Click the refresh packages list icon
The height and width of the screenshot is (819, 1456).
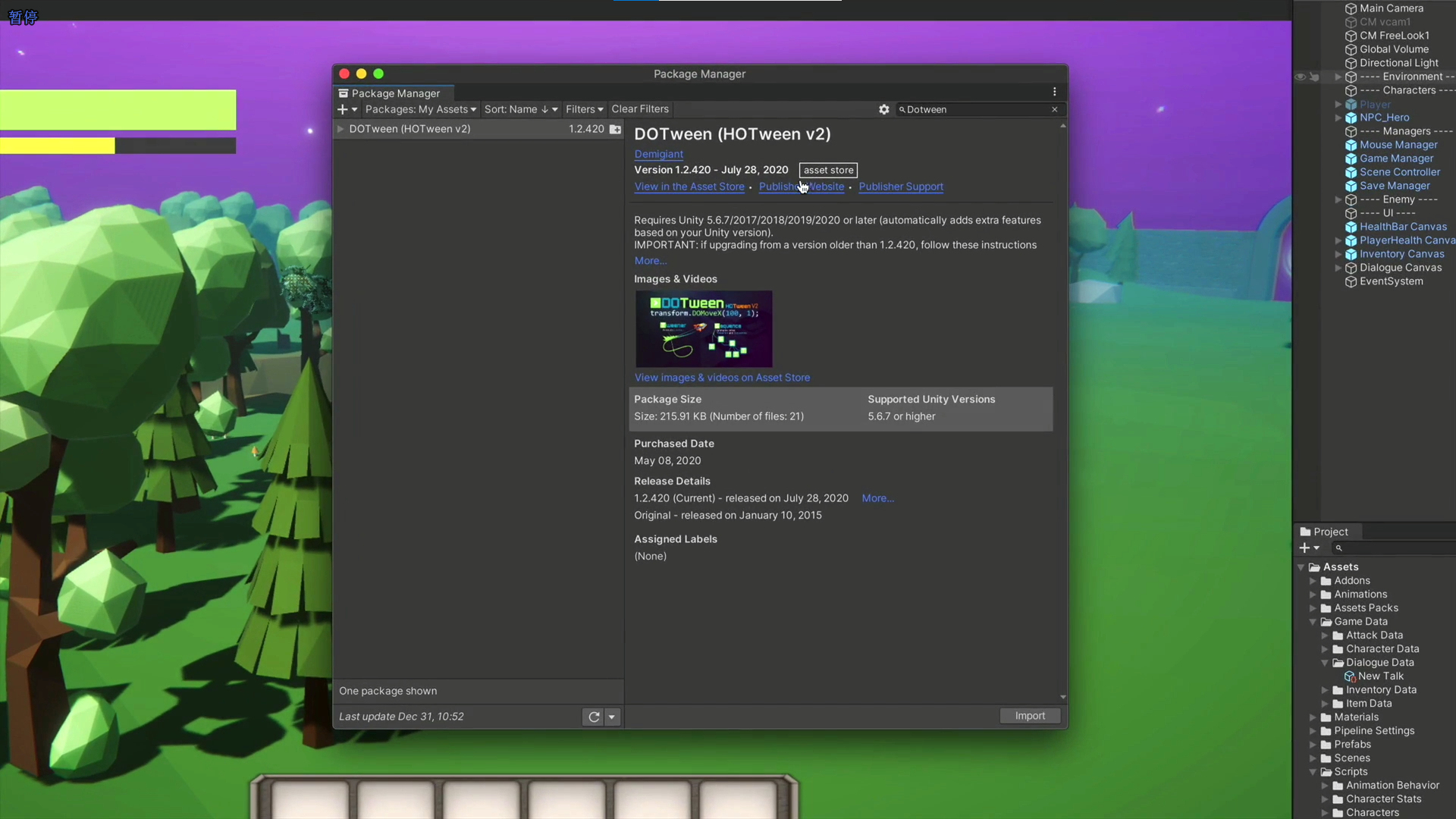pyautogui.click(x=594, y=717)
